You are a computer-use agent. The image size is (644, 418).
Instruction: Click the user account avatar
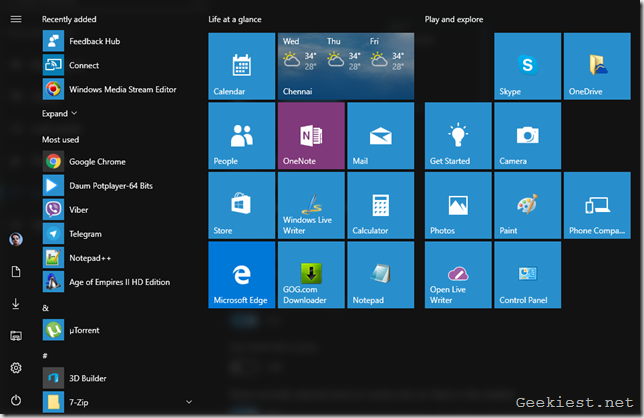click(15, 239)
